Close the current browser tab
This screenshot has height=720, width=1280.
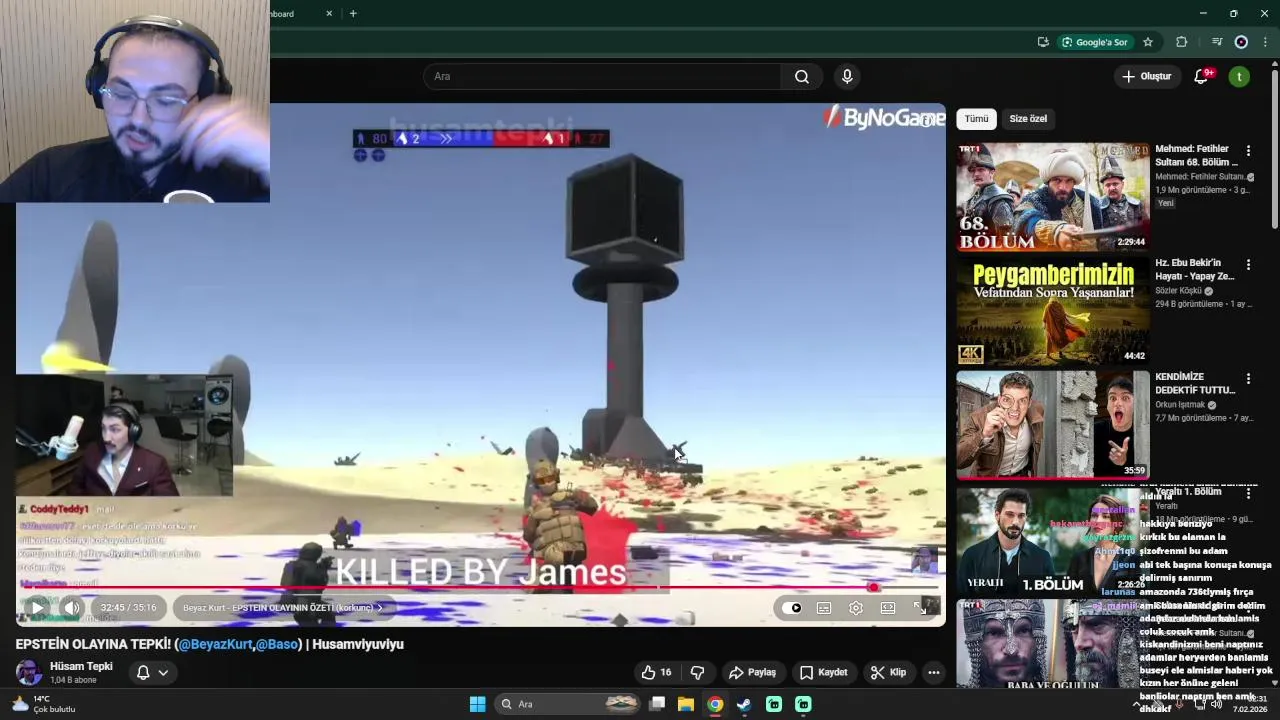point(329,13)
